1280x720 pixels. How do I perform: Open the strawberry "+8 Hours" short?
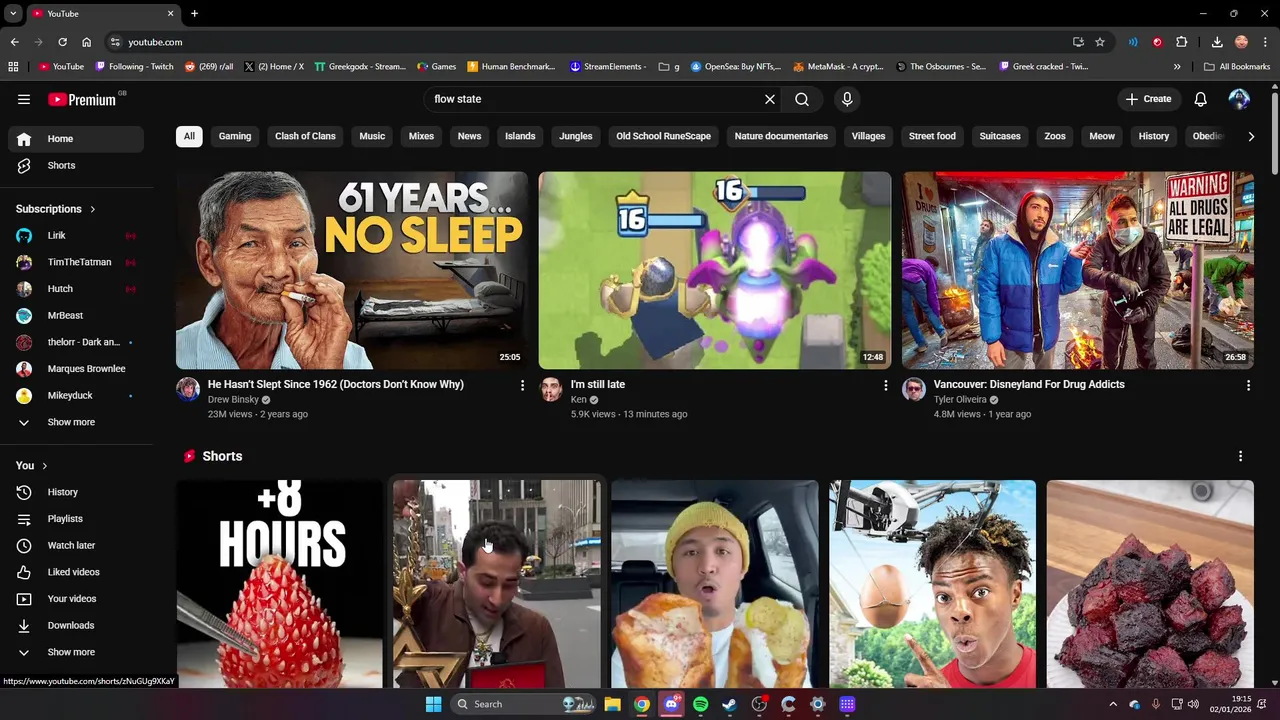(x=279, y=584)
